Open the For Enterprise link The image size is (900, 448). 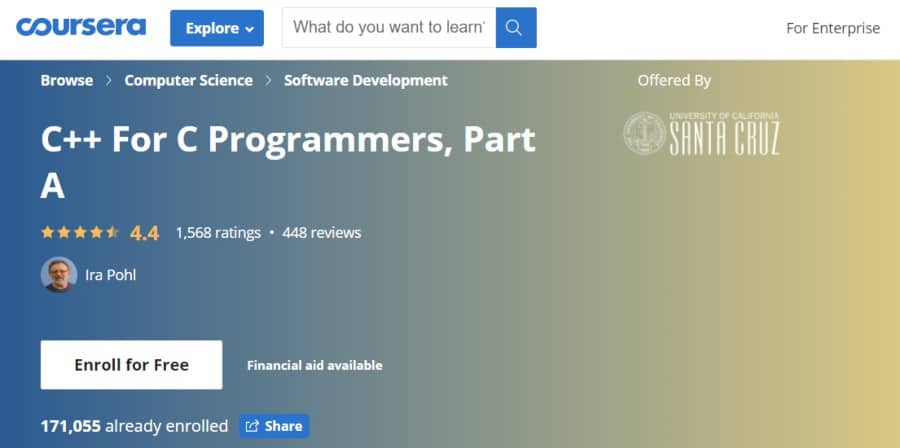pyautogui.click(x=833, y=28)
